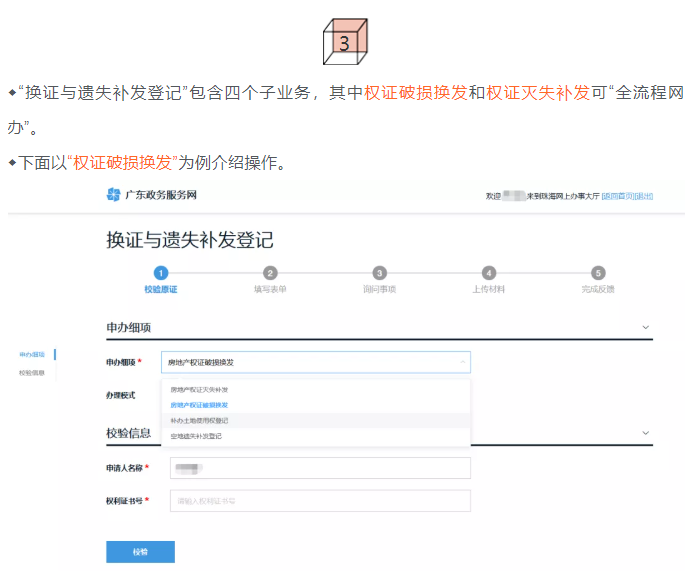The image size is (693, 578).
Task: Jump to 校验信息 in the left sidebar
Action: click(x=31, y=373)
